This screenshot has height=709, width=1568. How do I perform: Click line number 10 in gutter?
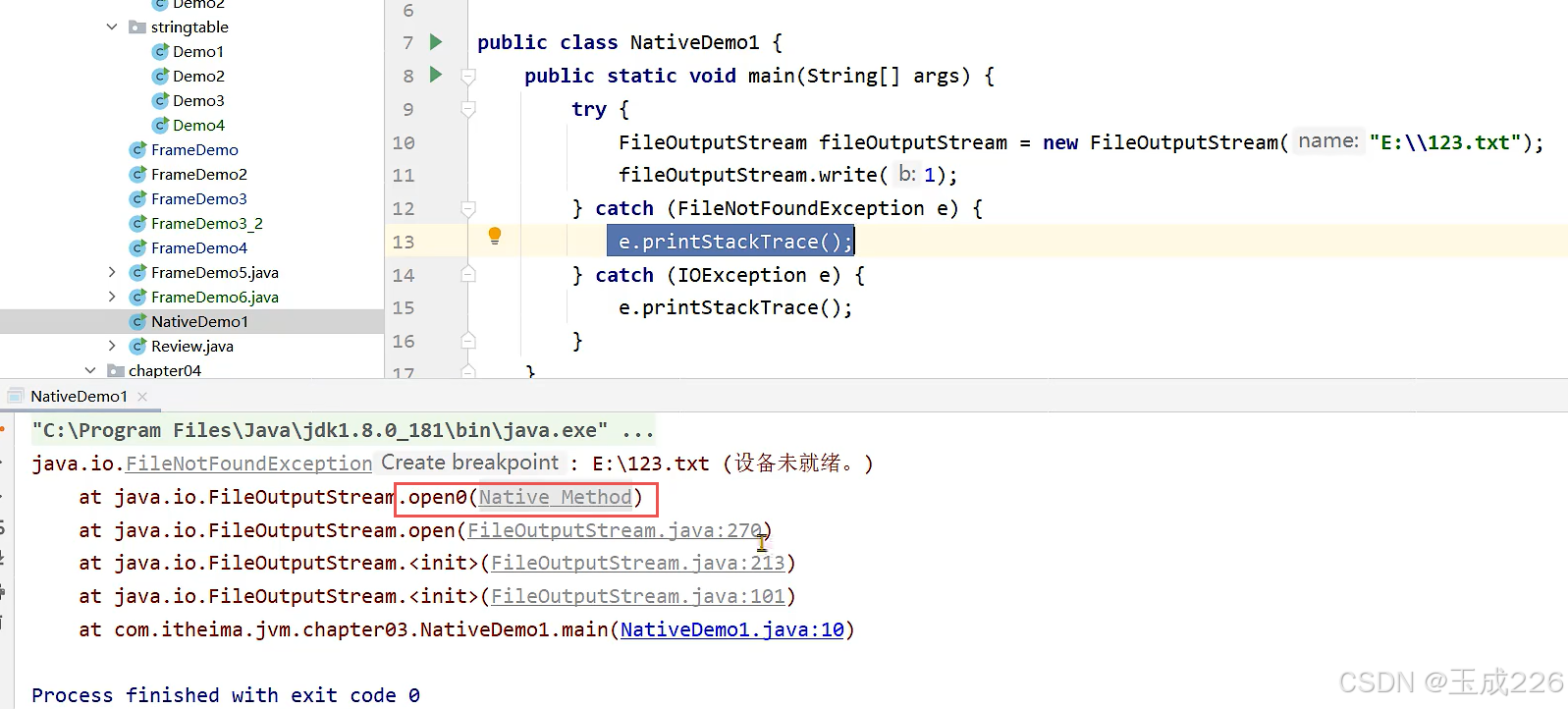[x=404, y=142]
